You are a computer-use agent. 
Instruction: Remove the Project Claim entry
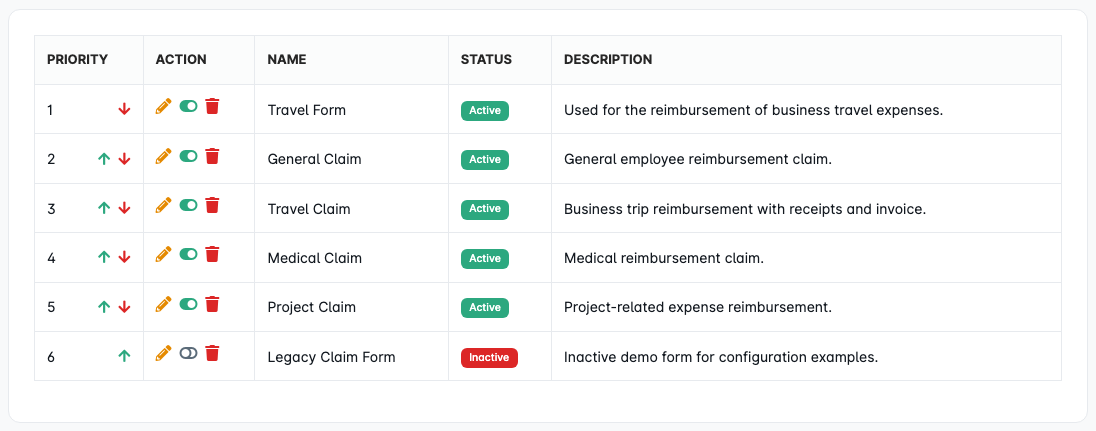coord(212,304)
